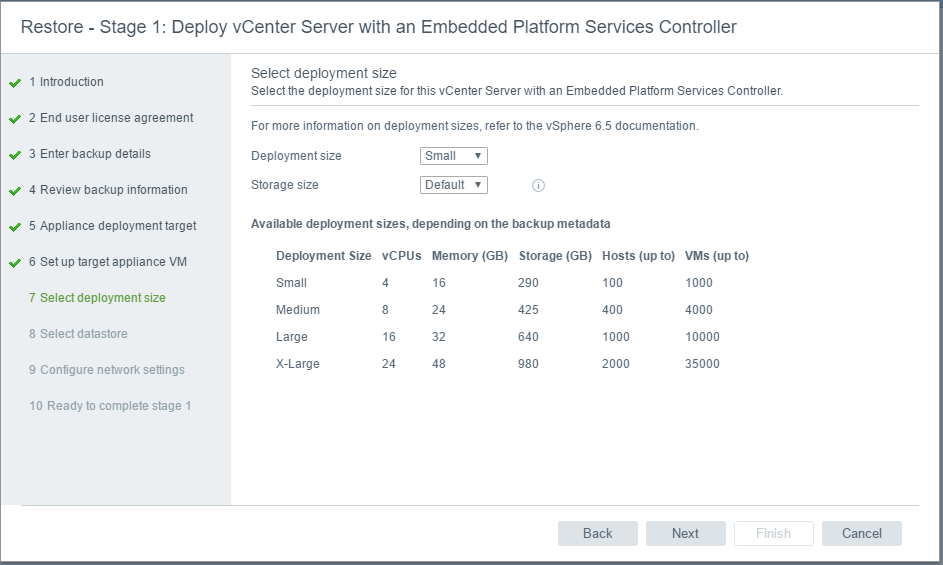Click the checkmark beside Set up target appliance VM
Viewport: 943px width, 565px height.
pos(15,263)
